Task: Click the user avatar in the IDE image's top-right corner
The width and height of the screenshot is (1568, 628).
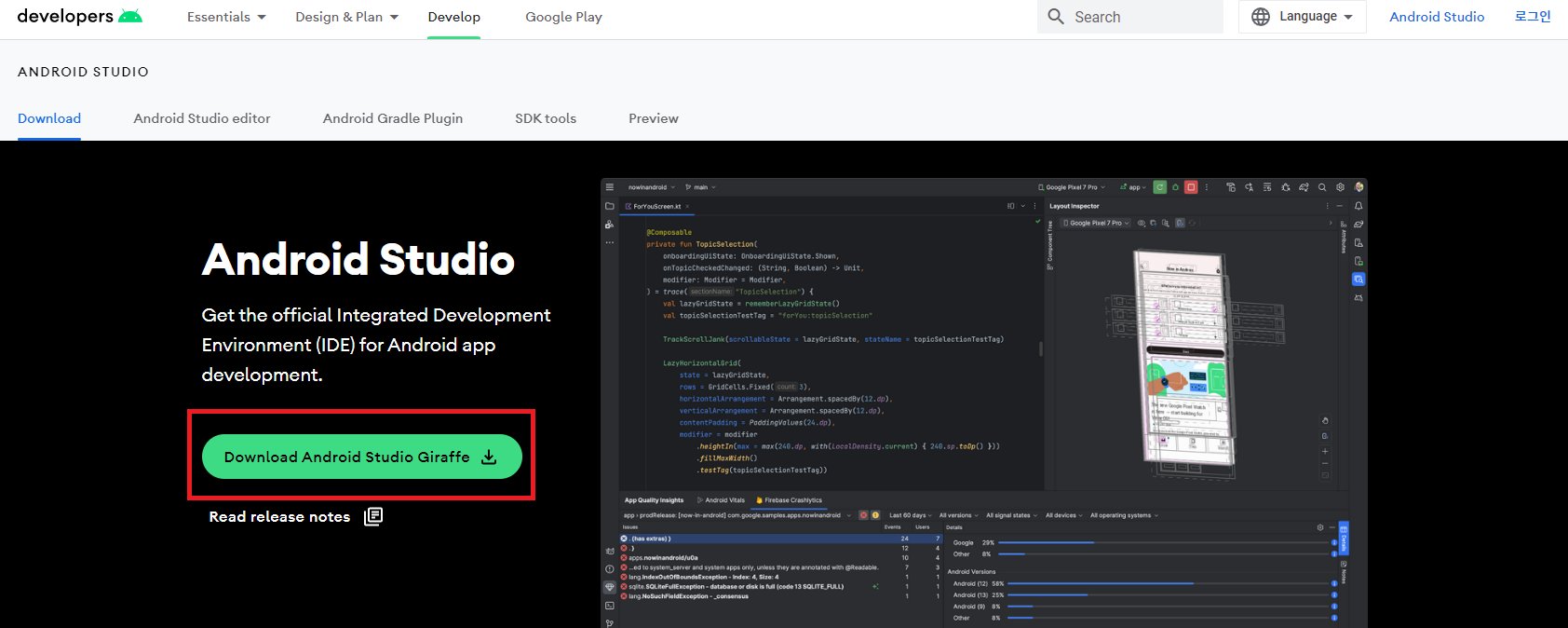Action: [1359, 187]
